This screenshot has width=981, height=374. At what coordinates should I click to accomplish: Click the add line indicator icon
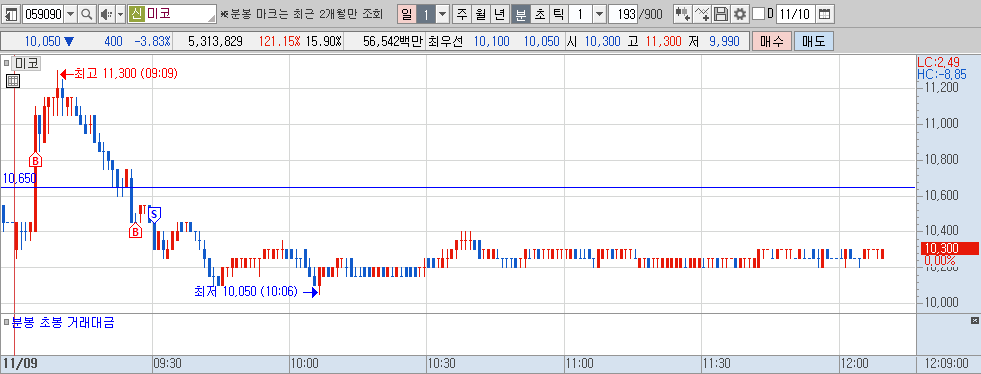click(703, 14)
